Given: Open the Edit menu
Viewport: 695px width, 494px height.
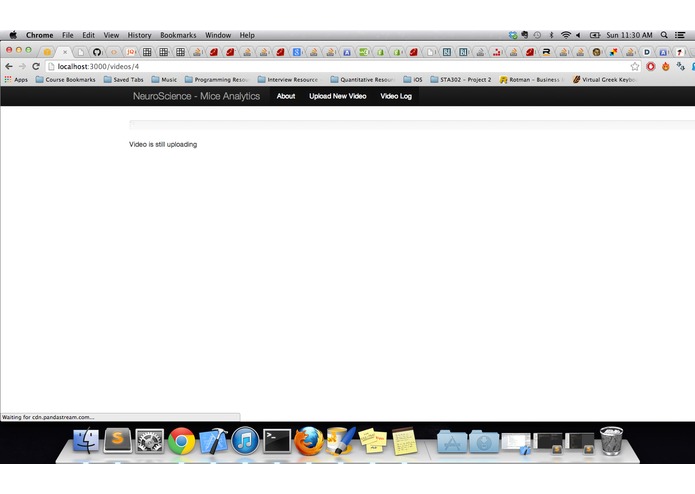Looking at the screenshot, I should pyautogui.click(x=88, y=35).
